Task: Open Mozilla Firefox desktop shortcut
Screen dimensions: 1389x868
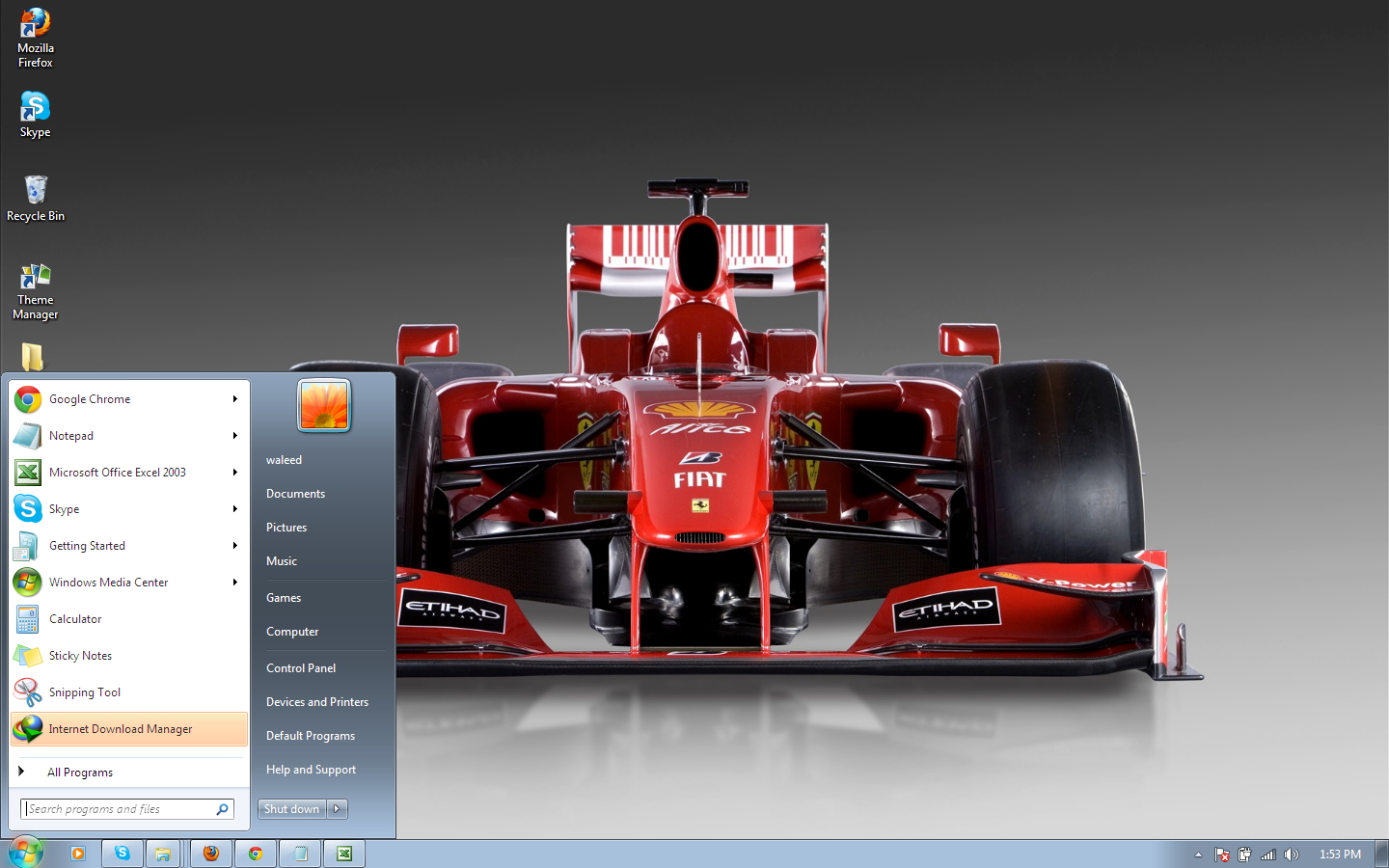Action: coord(36,38)
